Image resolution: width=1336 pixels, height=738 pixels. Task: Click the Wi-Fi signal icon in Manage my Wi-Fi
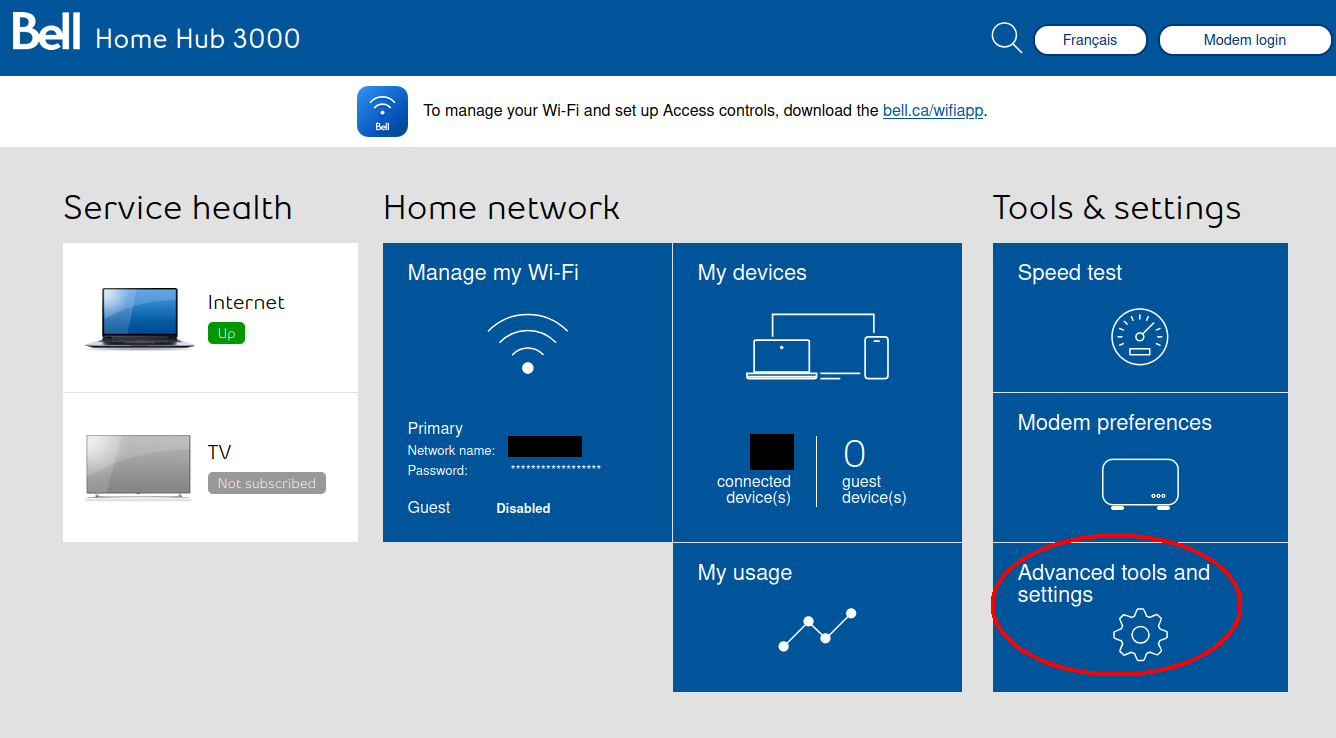pos(528,344)
